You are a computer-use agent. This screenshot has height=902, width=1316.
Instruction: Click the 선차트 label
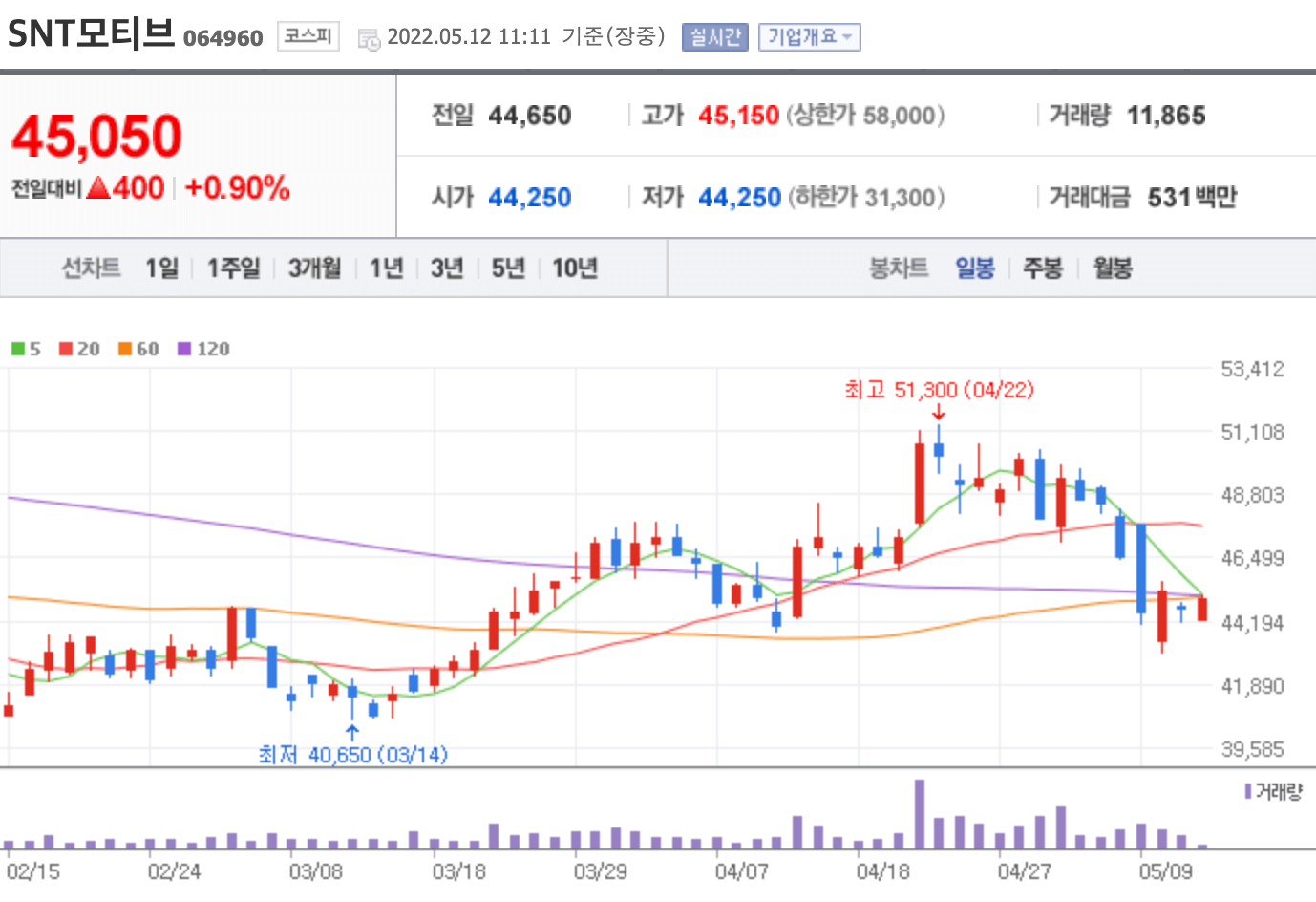tap(92, 268)
